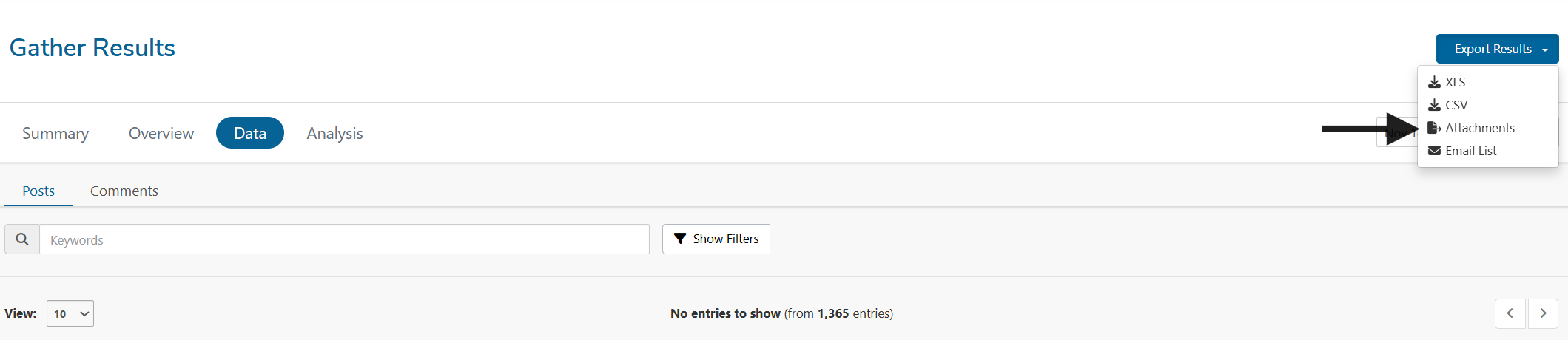Go to the next page of entries
This screenshot has width=1568, height=340.
[x=1543, y=313]
